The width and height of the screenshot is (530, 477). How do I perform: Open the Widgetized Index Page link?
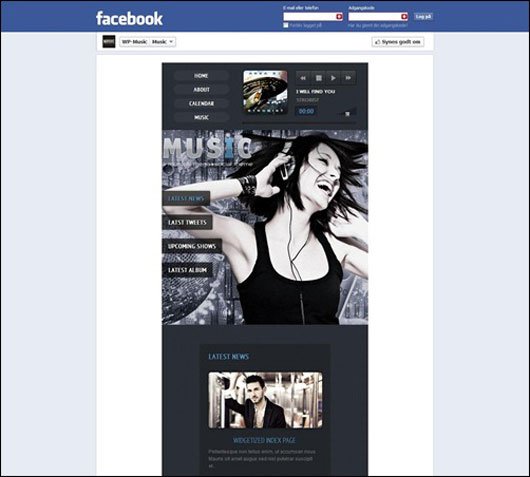coord(264,440)
